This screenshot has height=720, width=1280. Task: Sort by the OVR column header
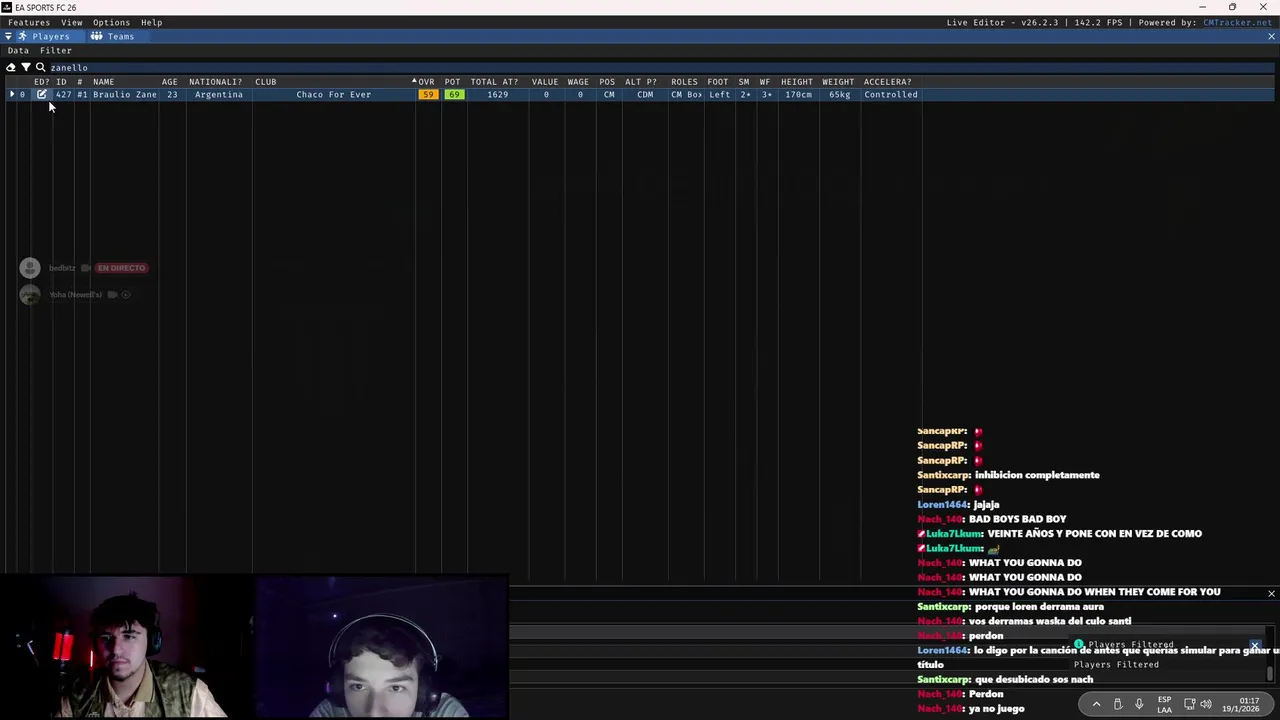(x=426, y=82)
